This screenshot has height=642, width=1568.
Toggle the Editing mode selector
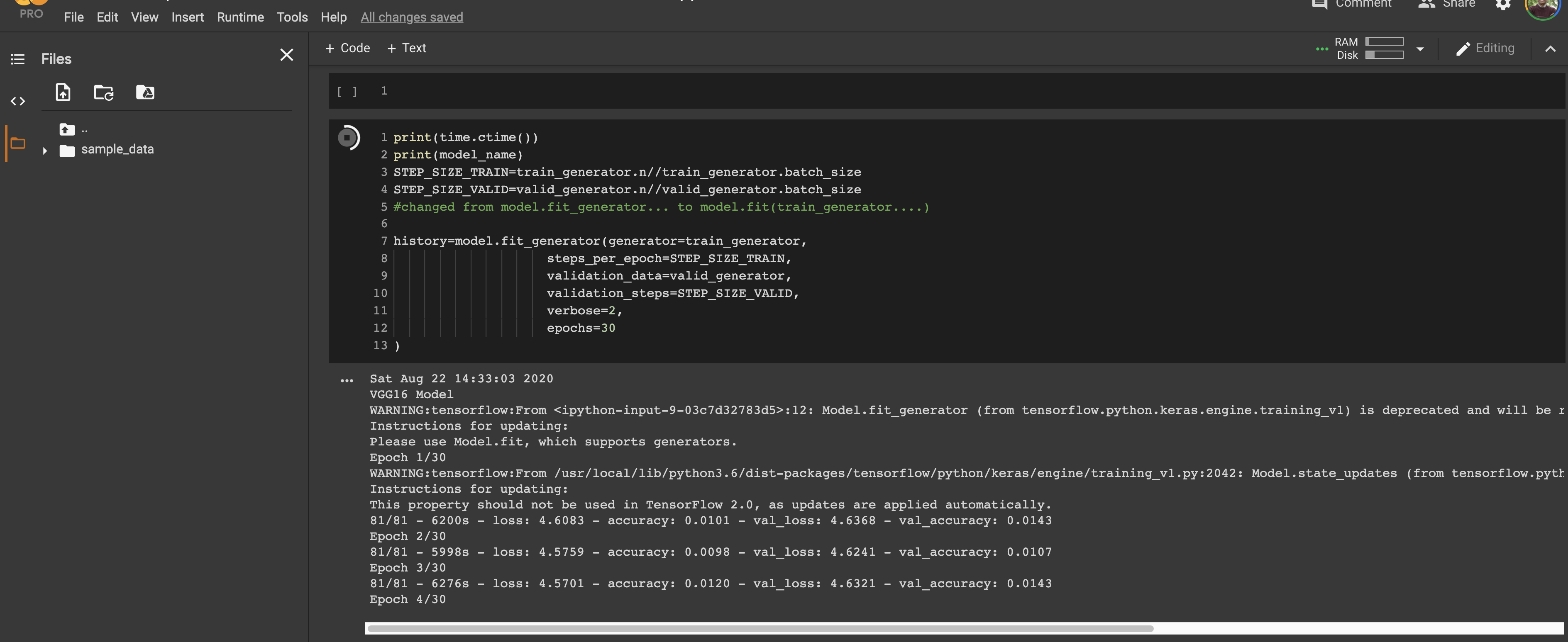[x=1485, y=48]
